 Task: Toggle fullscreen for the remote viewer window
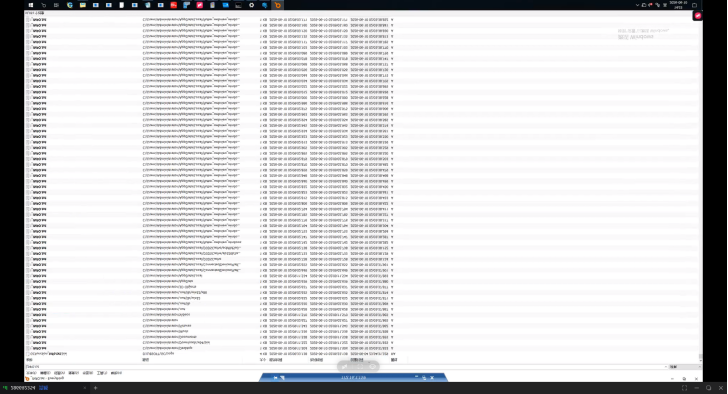684,388
